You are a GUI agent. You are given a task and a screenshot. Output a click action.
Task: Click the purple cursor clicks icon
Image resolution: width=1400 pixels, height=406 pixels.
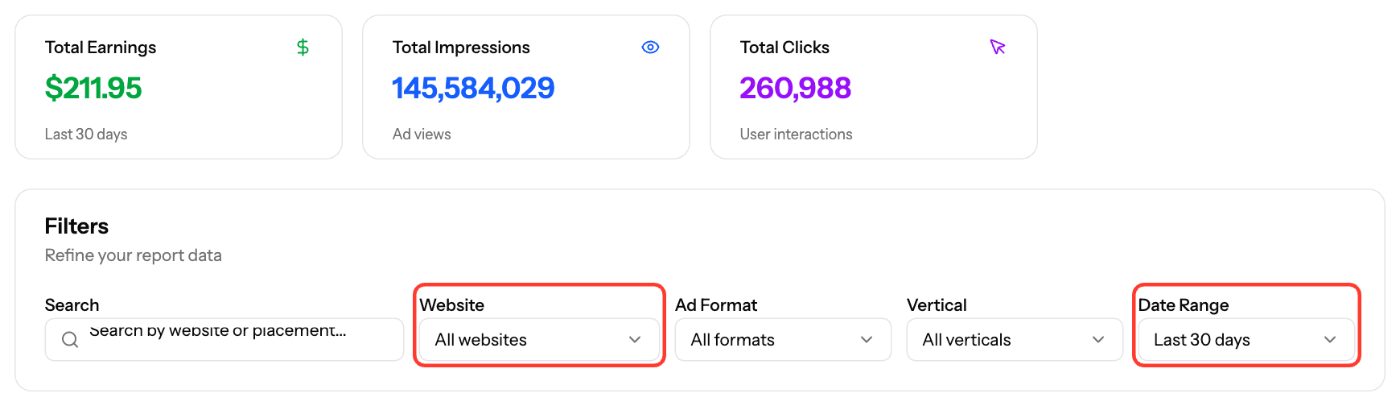[x=997, y=47]
